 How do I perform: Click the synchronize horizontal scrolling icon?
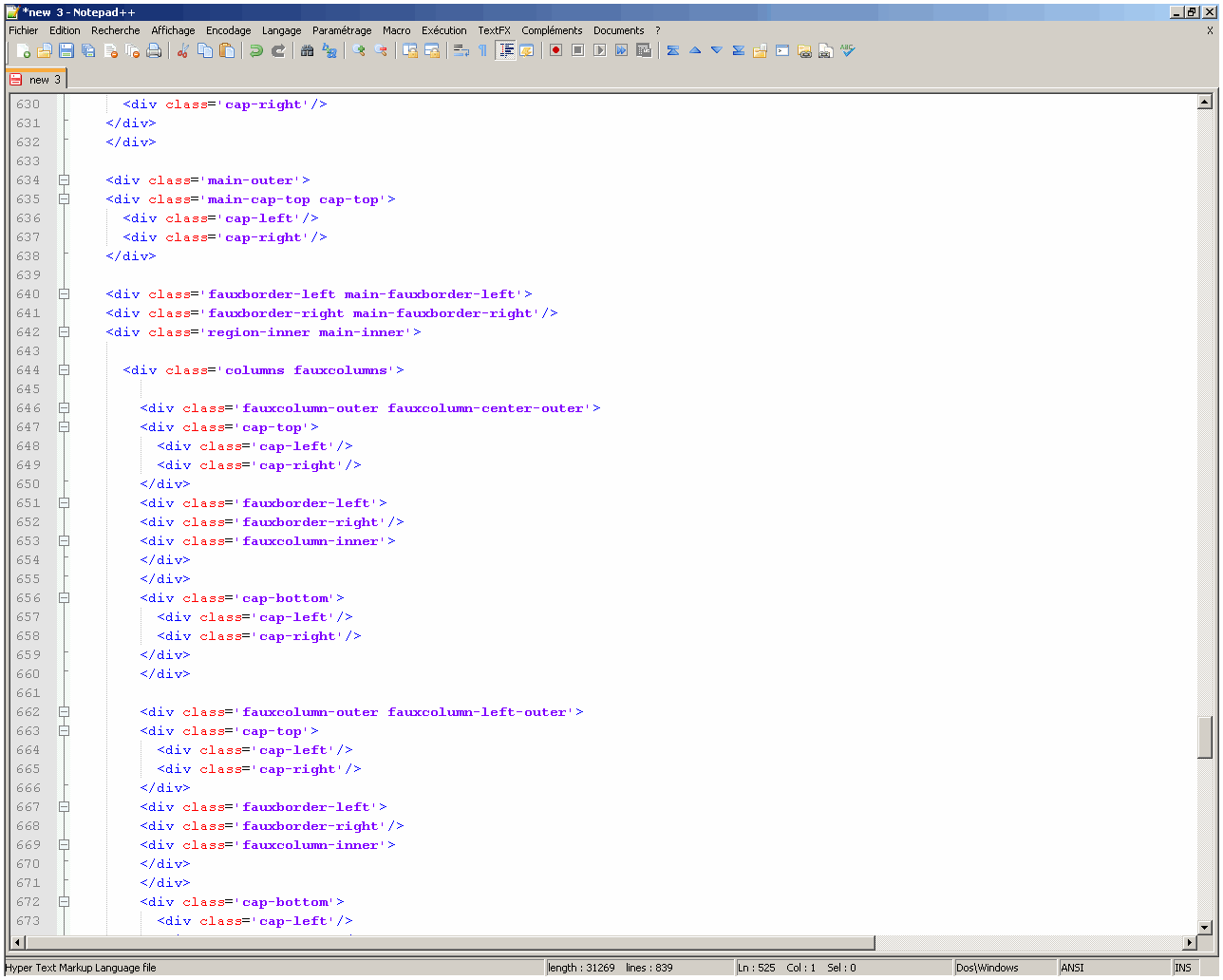point(432,50)
